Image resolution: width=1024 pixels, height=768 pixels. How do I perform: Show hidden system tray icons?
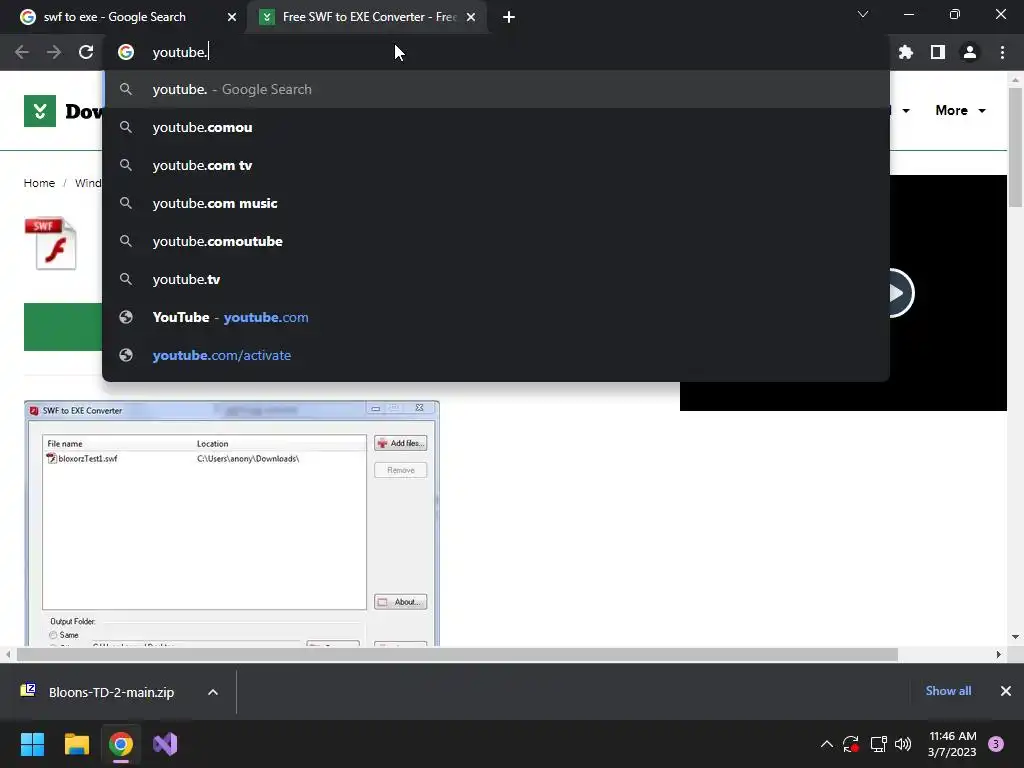(827, 744)
